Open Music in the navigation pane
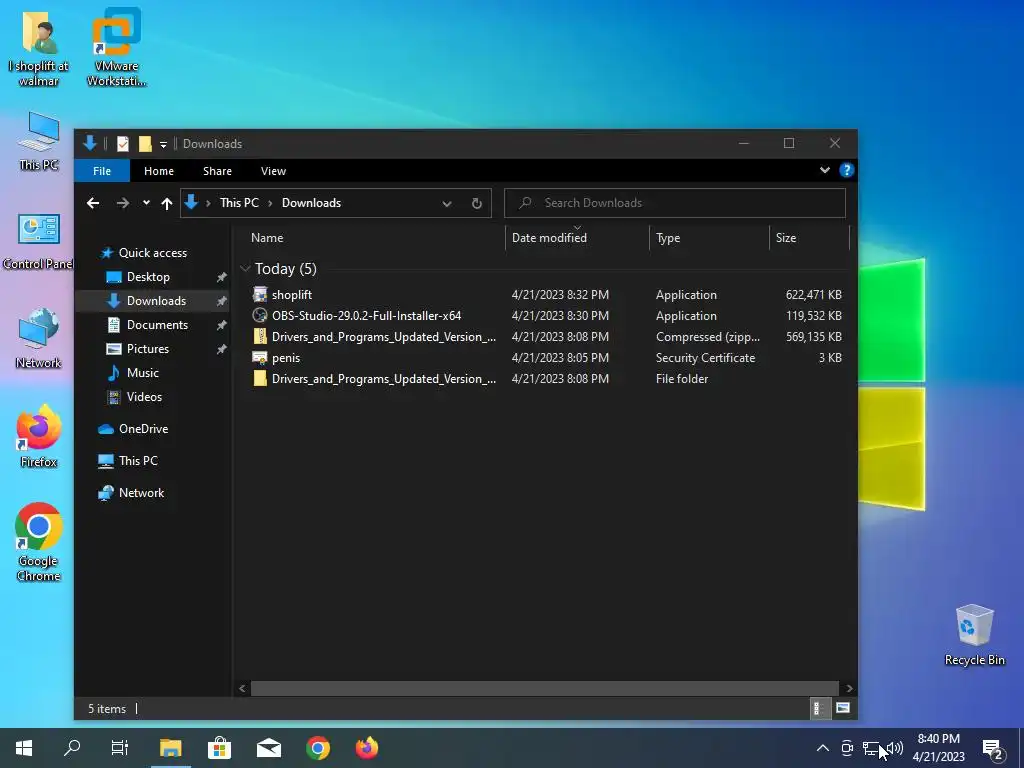 coord(142,373)
